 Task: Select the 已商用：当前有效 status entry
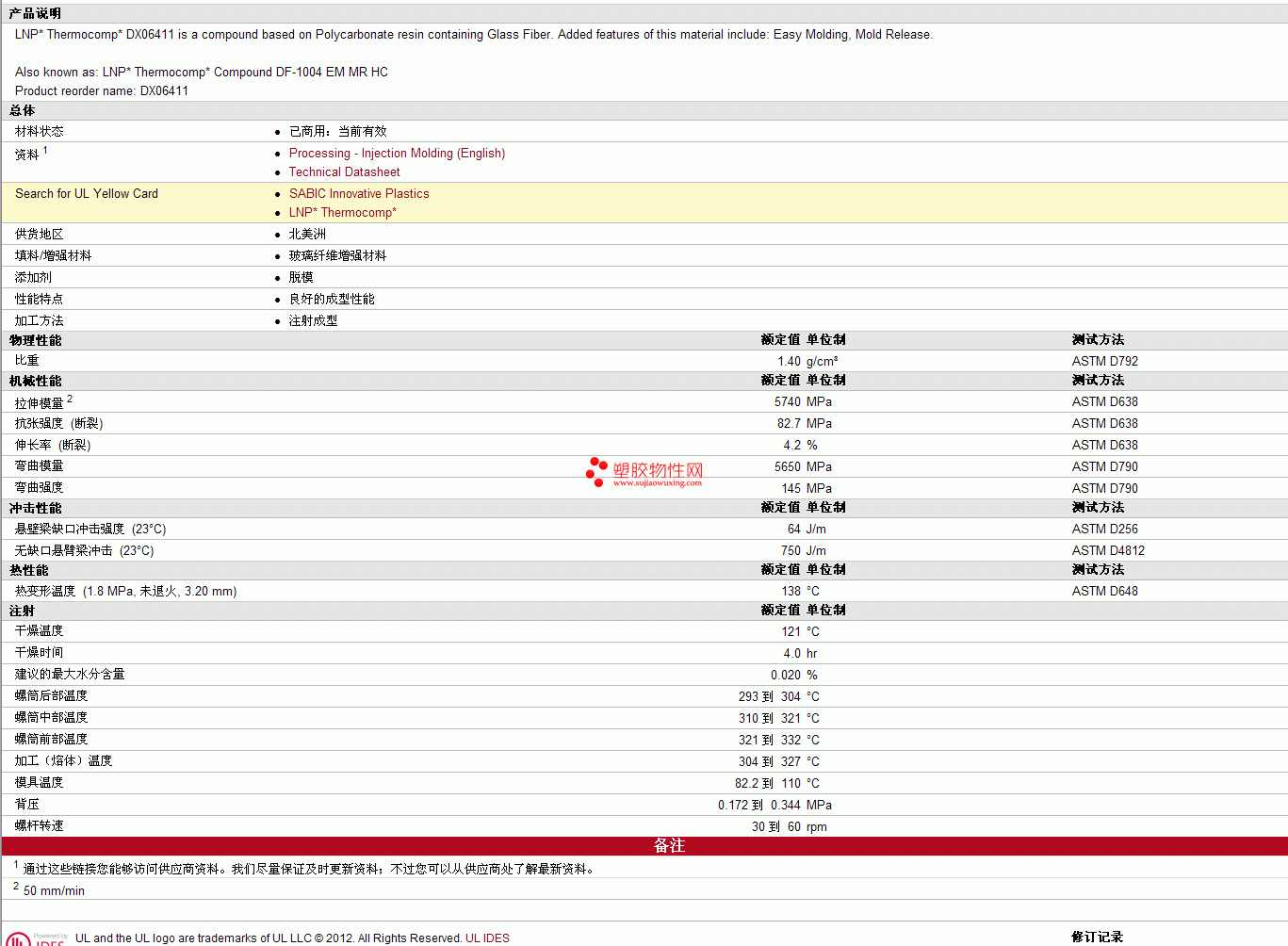(x=338, y=132)
